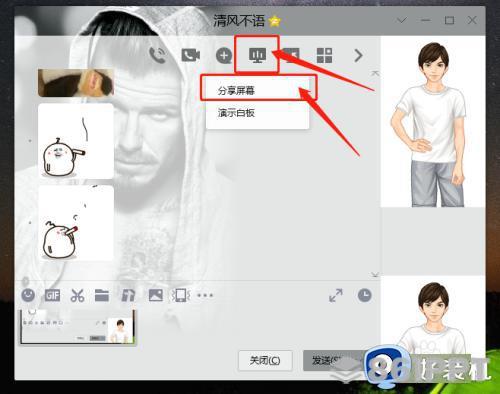
Task: Expand more toolbar options with right chevron
Action: point(358,55)
